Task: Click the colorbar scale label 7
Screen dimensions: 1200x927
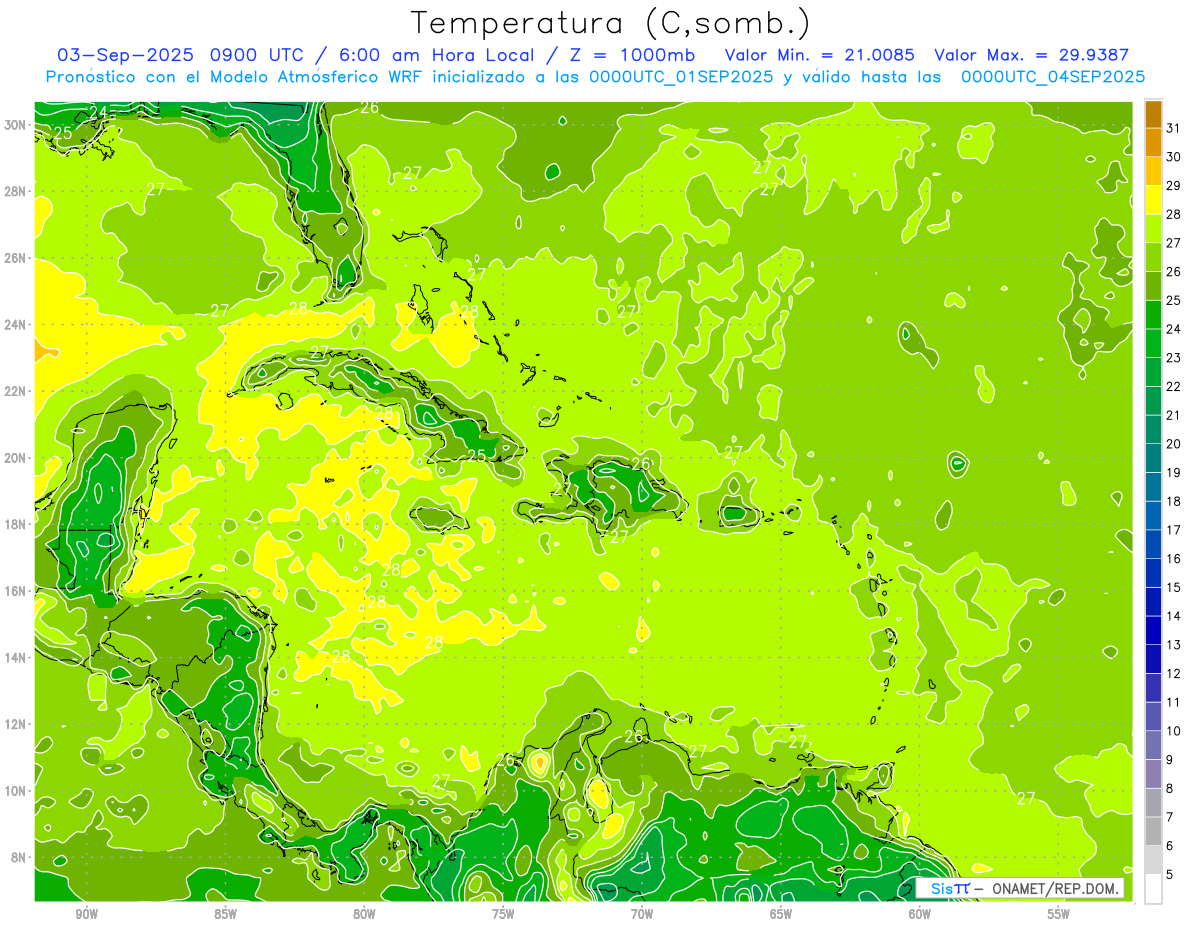Action: click(x=1170, y=817)
